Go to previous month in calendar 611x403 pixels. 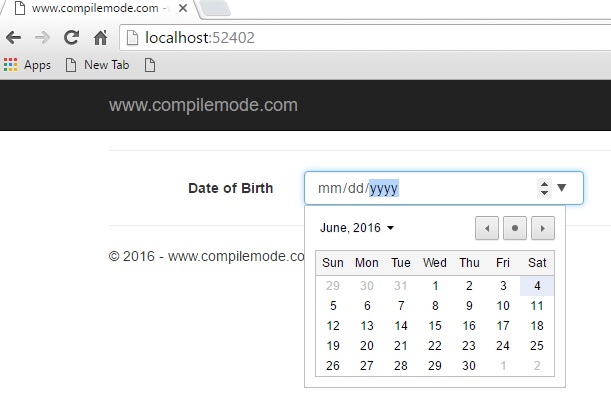point(487,228)
